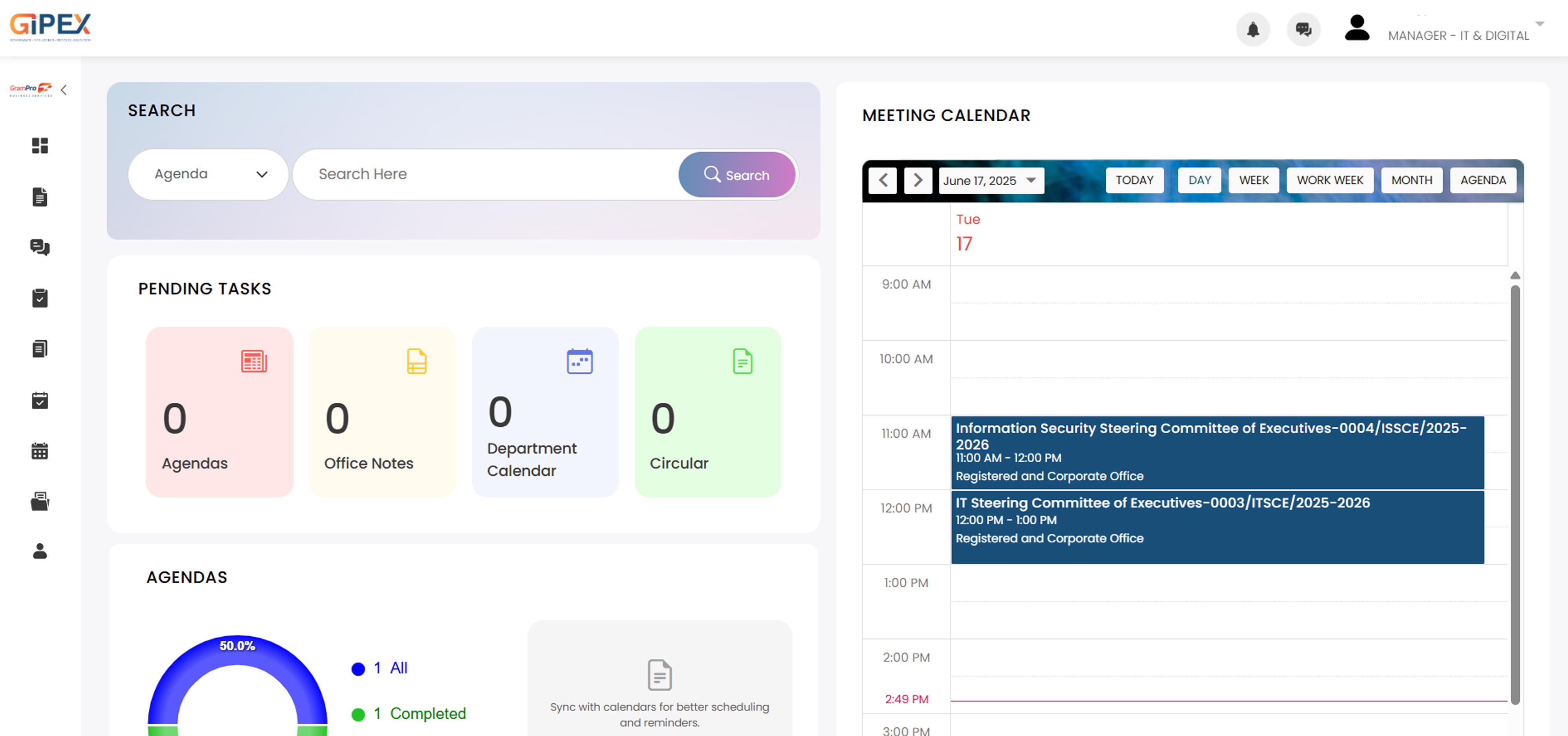The height and width of the screenshot is (736, 1568).
Task: Click the blue Department Calendar card icon
Action: click(579, 361)
